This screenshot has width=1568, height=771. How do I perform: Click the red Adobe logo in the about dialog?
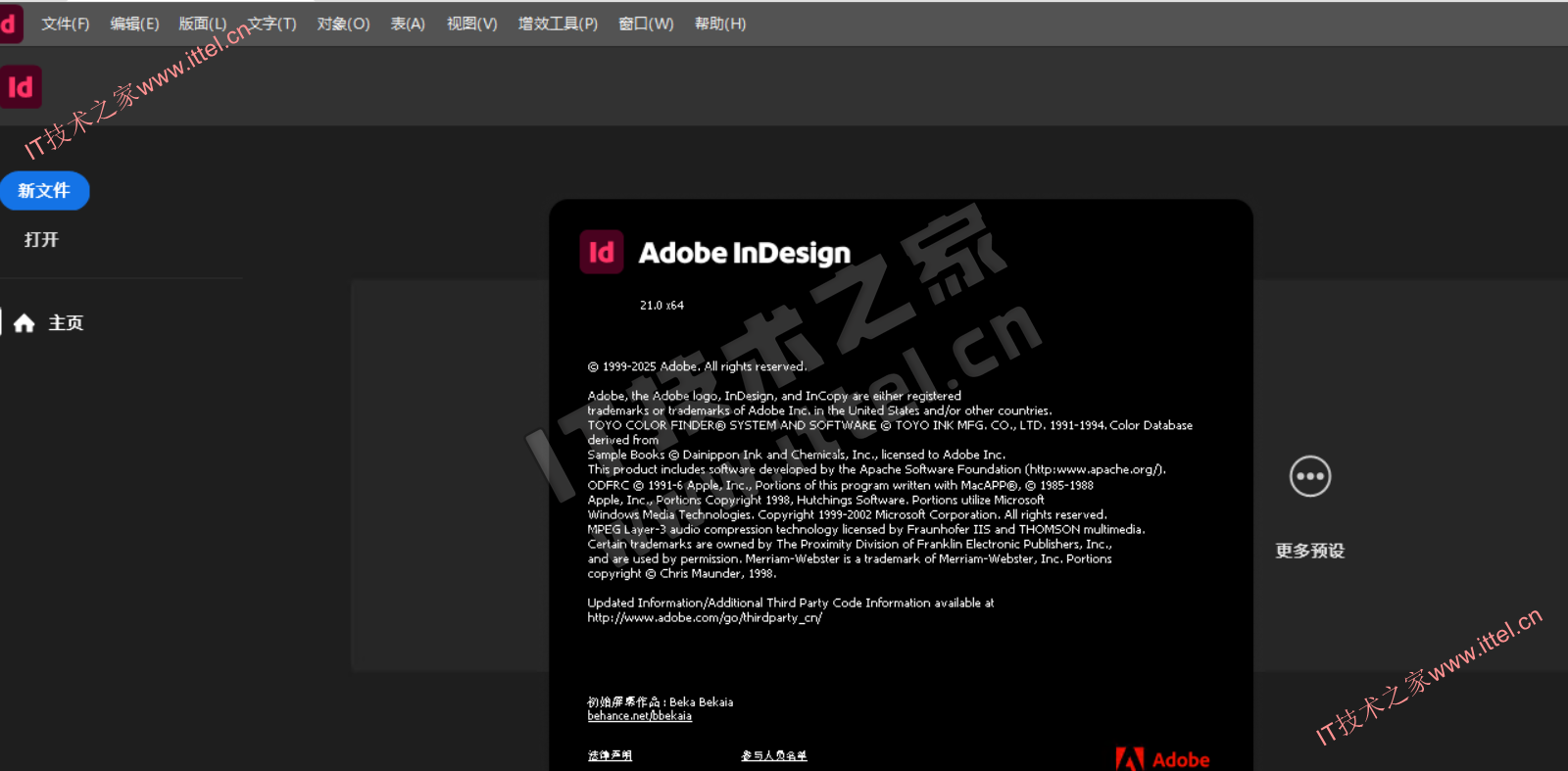point(1162,759)
